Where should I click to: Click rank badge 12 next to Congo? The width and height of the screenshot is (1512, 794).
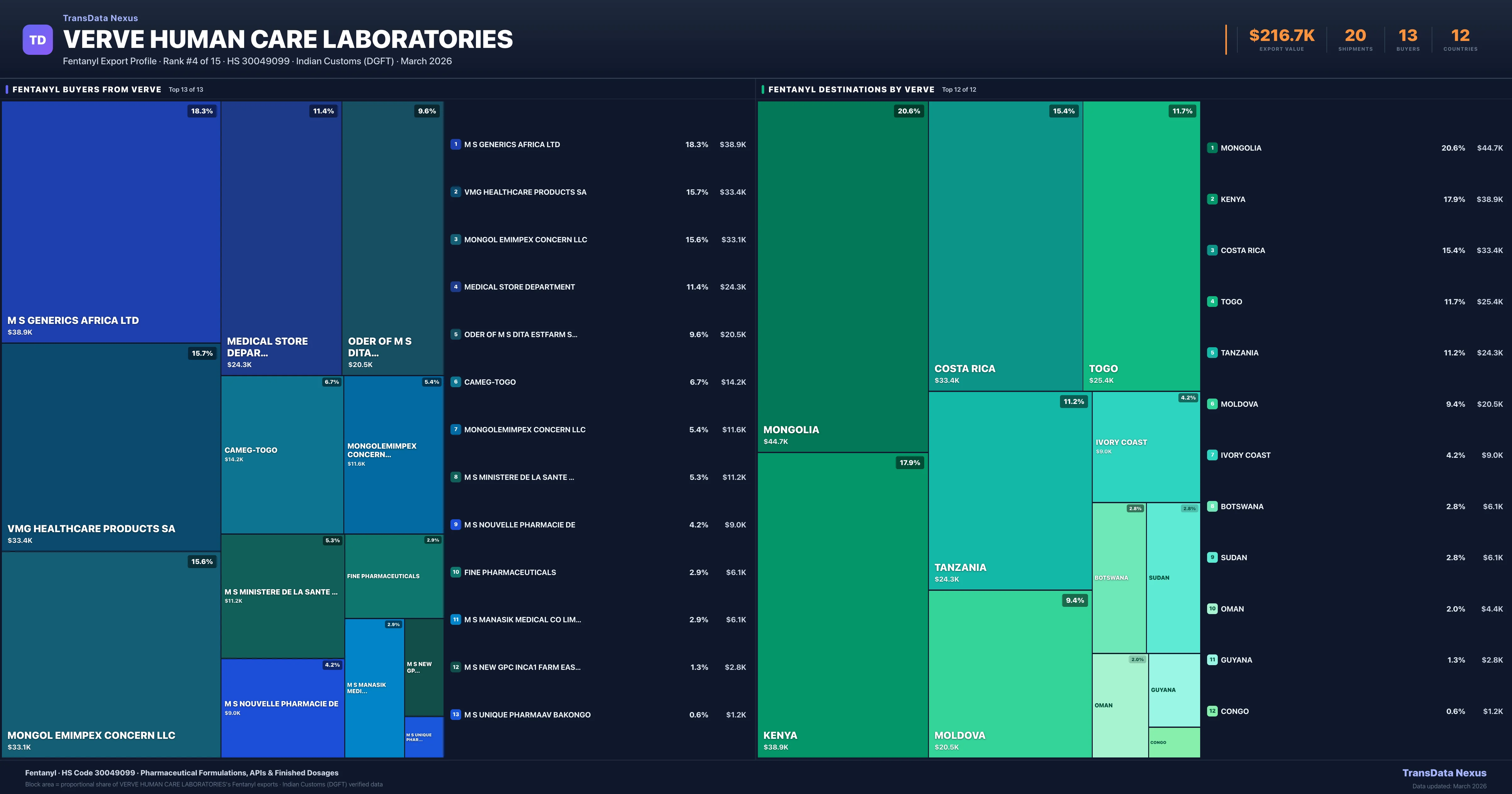coord(1212,711)
